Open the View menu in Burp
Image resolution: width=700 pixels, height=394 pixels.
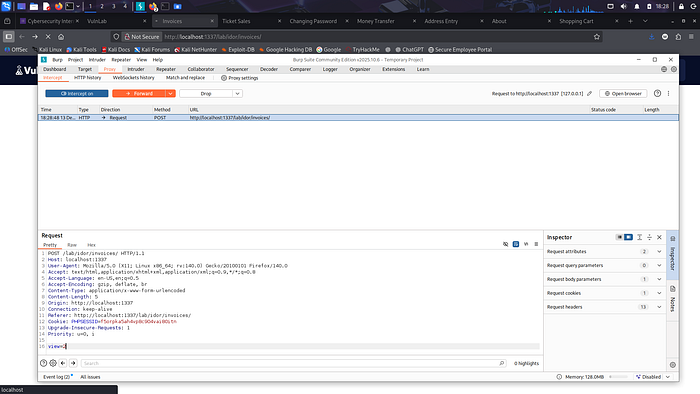(x=142, y=60)
